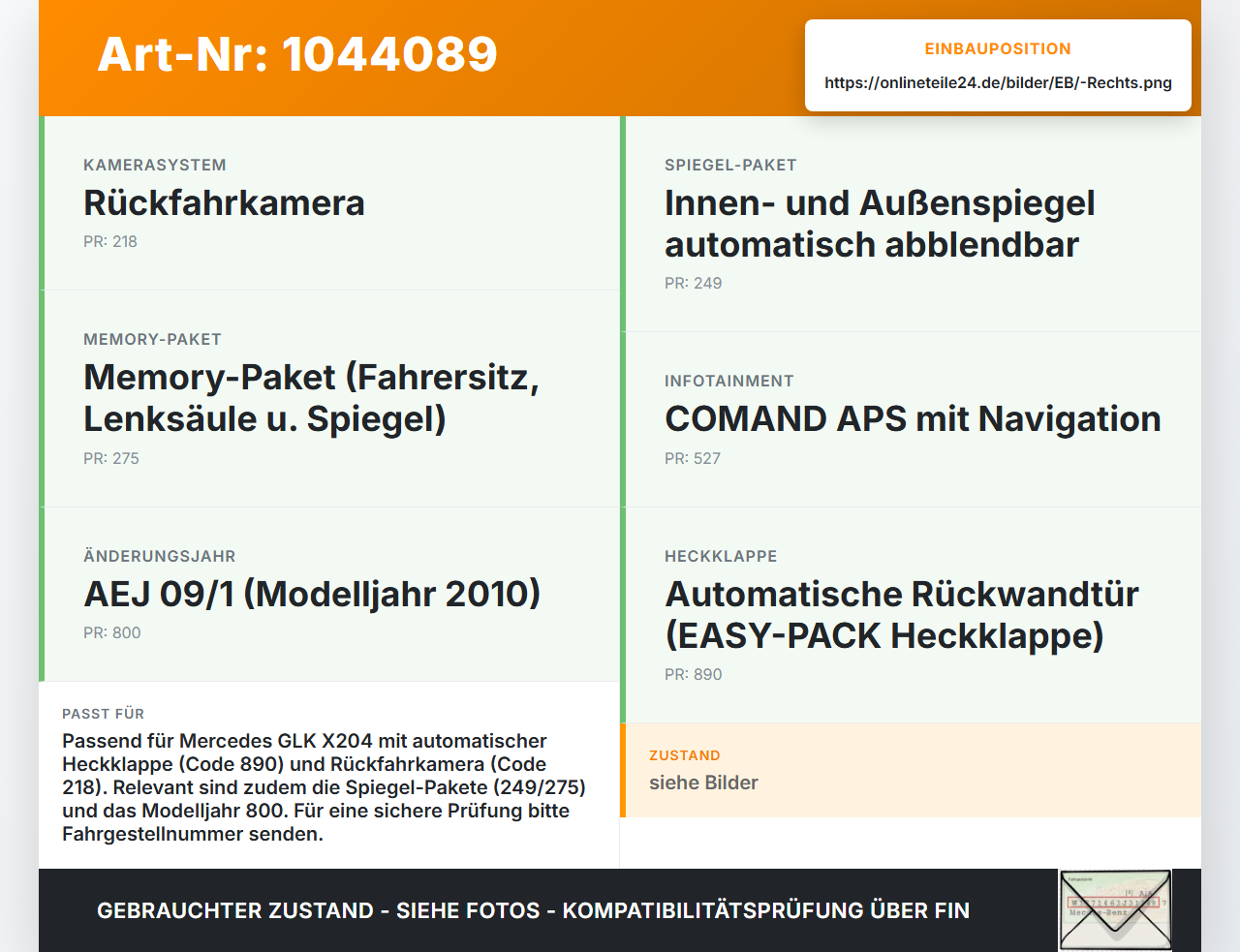Click the EINBAUPOSITION label
Viewport: 1240px width, 952px height.
click(x=998, y=49)
